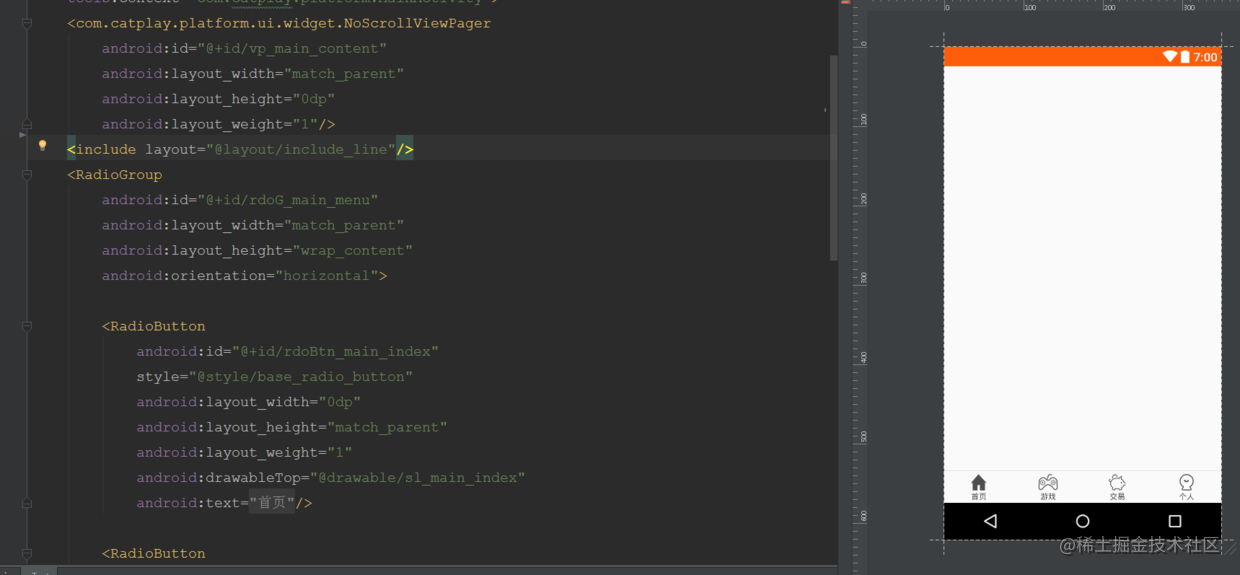The width and height of the screenshot is (1240, 575).
Task: Click the ViewPager layout_height="0dp" line
Action: tap(218, 99)
